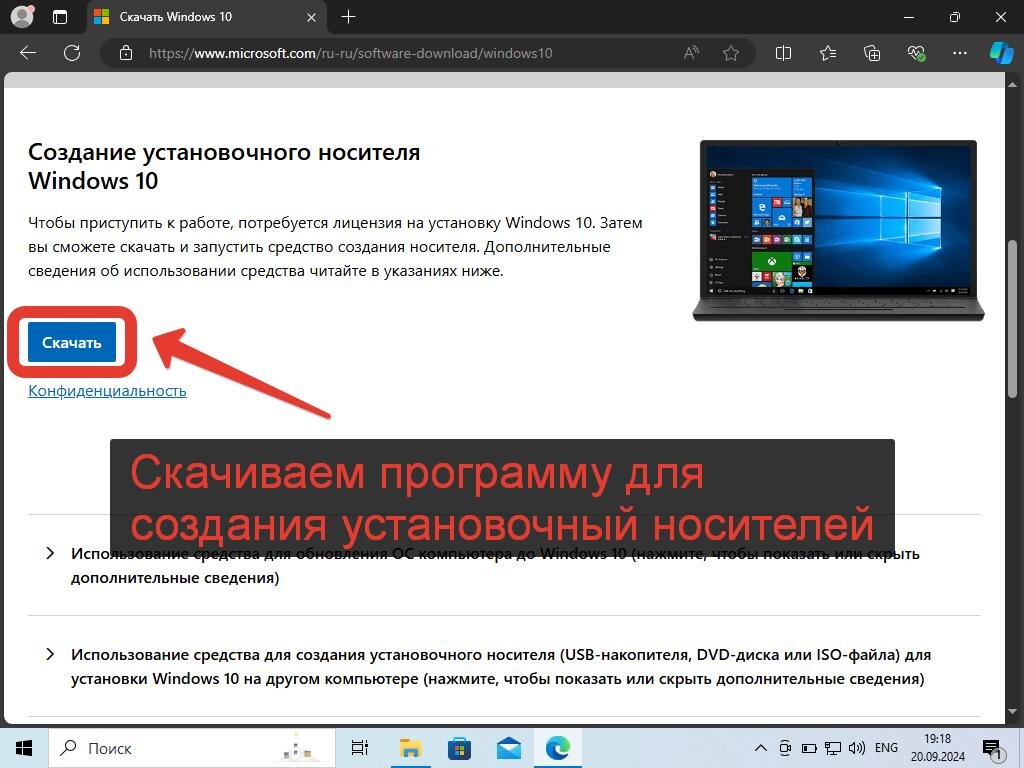Refresh the Microsoft download page
This screenshot has width=1024, height=768.
pos(72,53)
